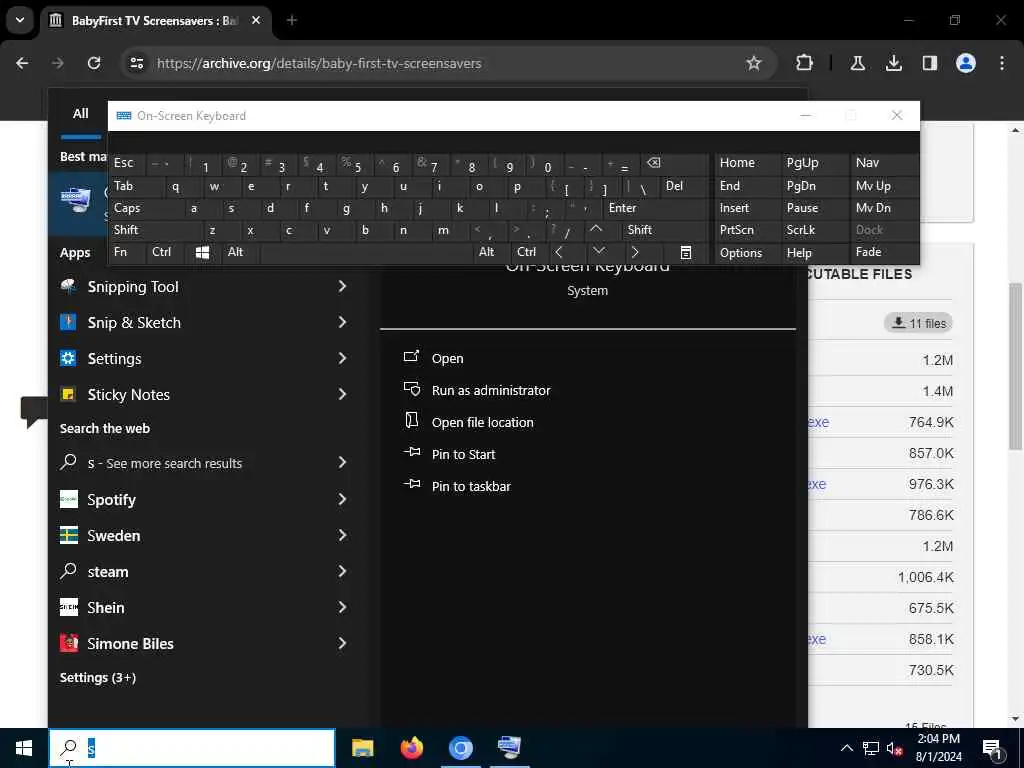This screenshot has height=768, width=1024.
Task: Open Chrome three-dot menu
Action: 1002,63
